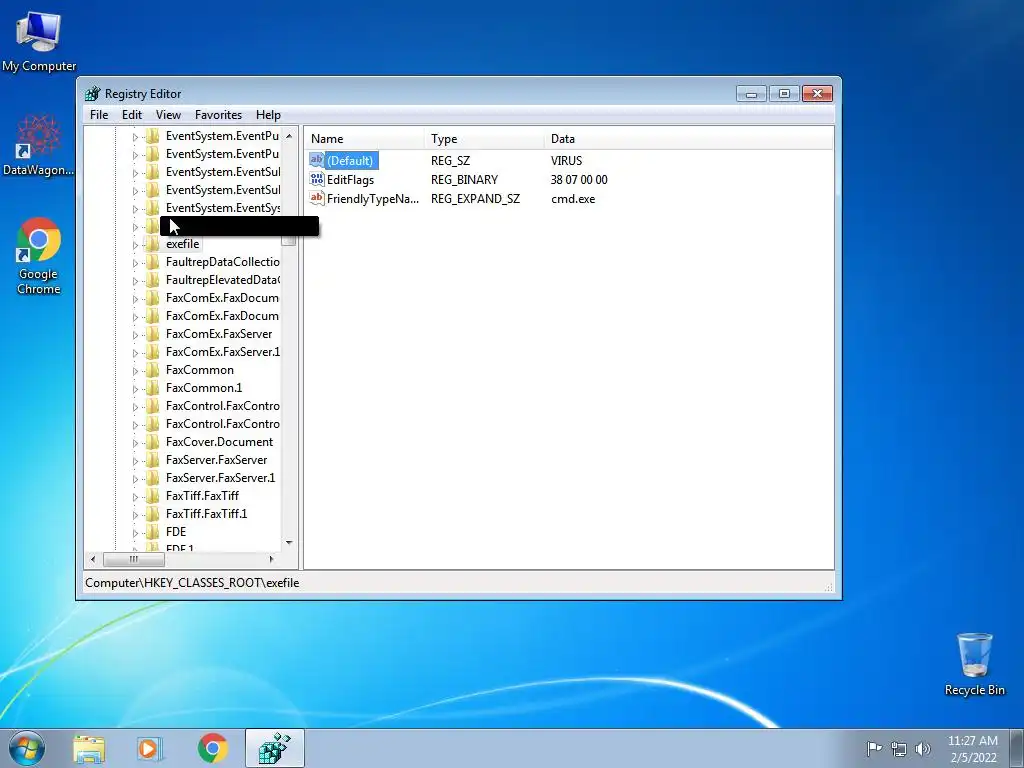
Task: Expand the FaxComEx.FaxServer key
Action: pyautogui.click(x=135, y=335)
